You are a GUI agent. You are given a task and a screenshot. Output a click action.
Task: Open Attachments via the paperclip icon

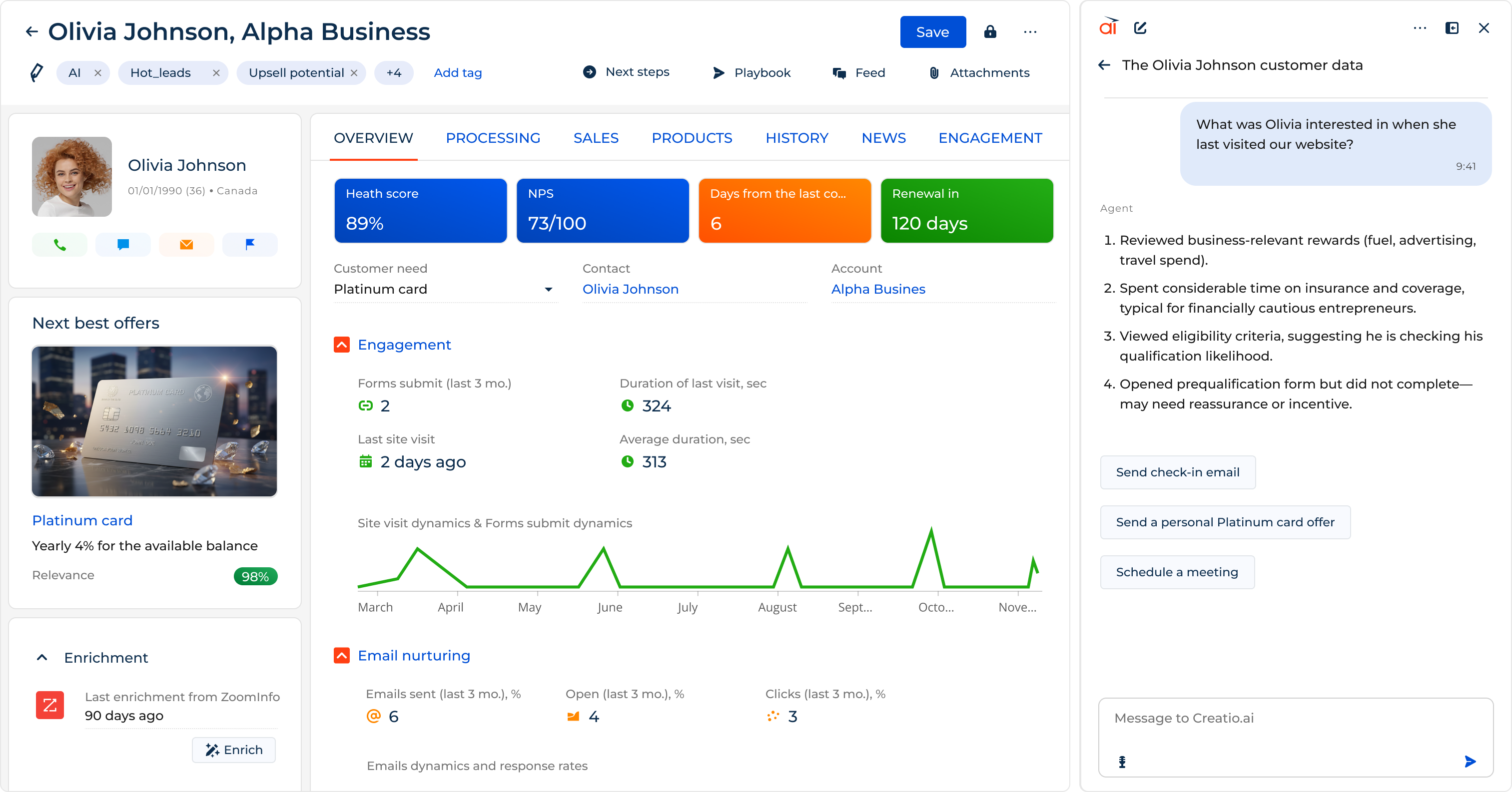[934, 73]
